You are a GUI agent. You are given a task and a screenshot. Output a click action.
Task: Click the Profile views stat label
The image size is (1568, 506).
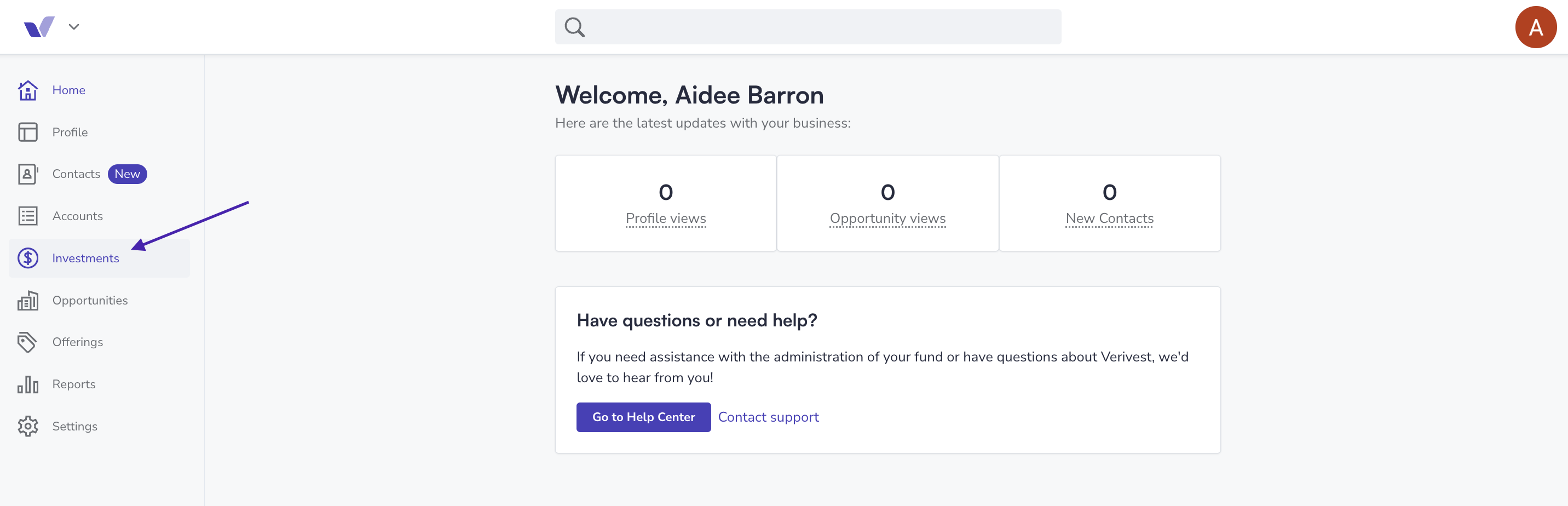pos(665,218)
